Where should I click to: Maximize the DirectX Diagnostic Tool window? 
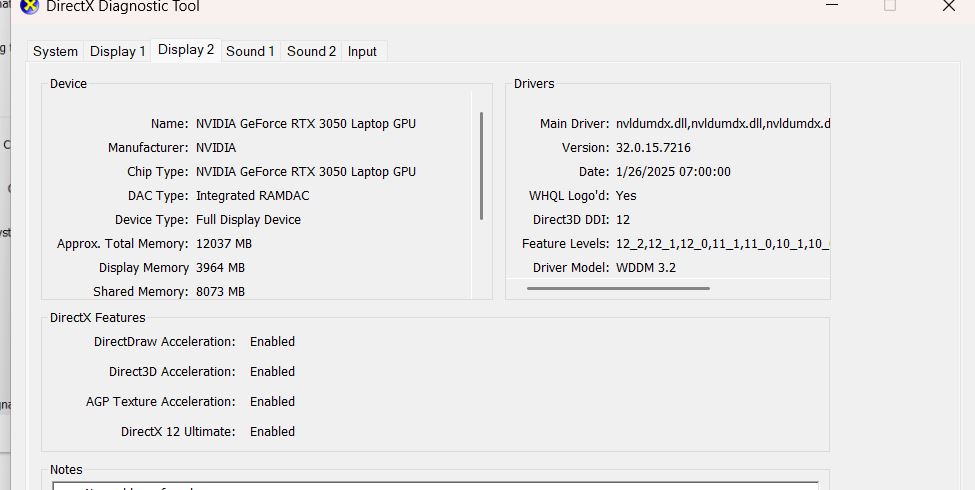click(x=889, y=6)
